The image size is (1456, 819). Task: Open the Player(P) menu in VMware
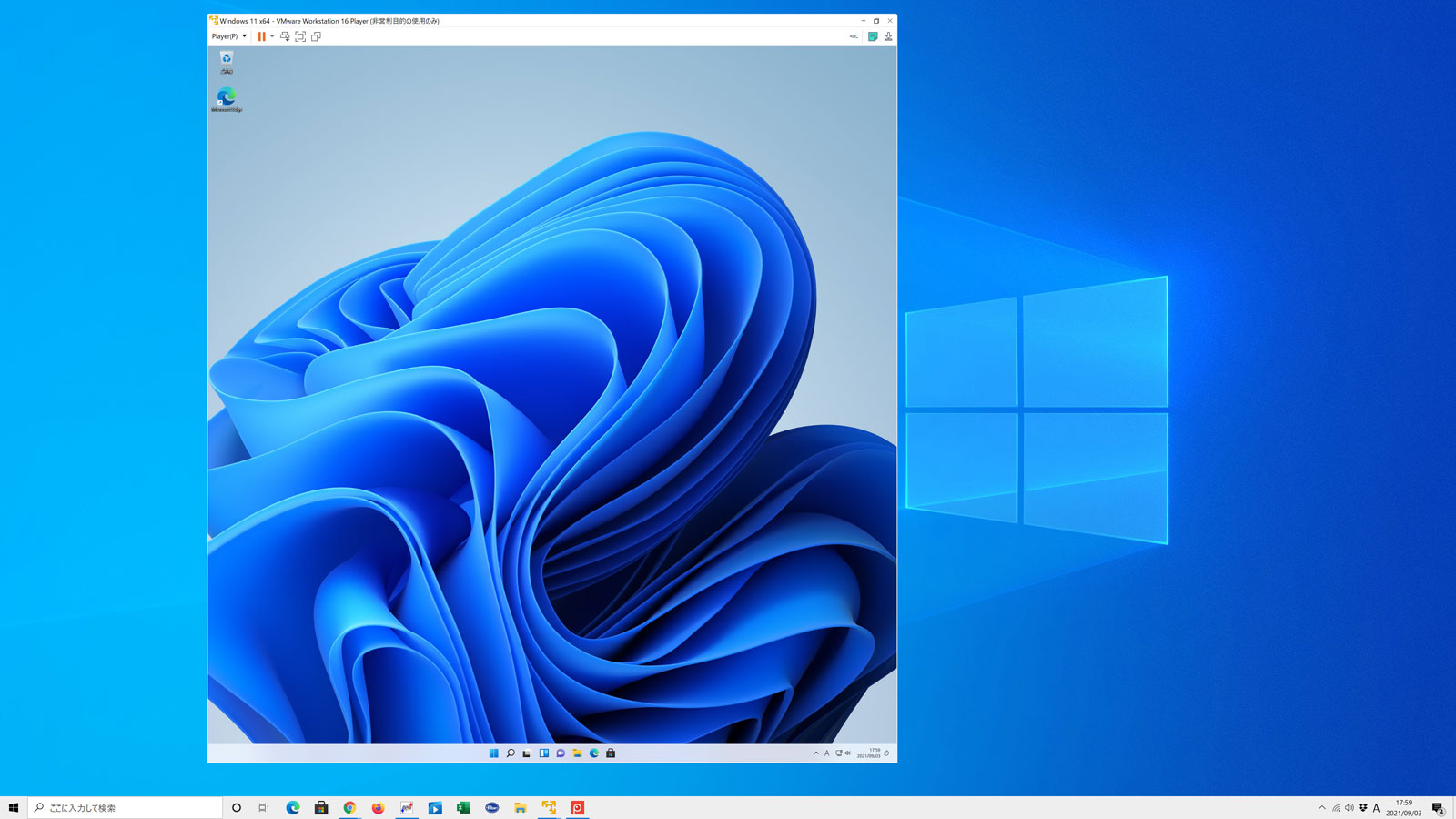coord(228,36)
